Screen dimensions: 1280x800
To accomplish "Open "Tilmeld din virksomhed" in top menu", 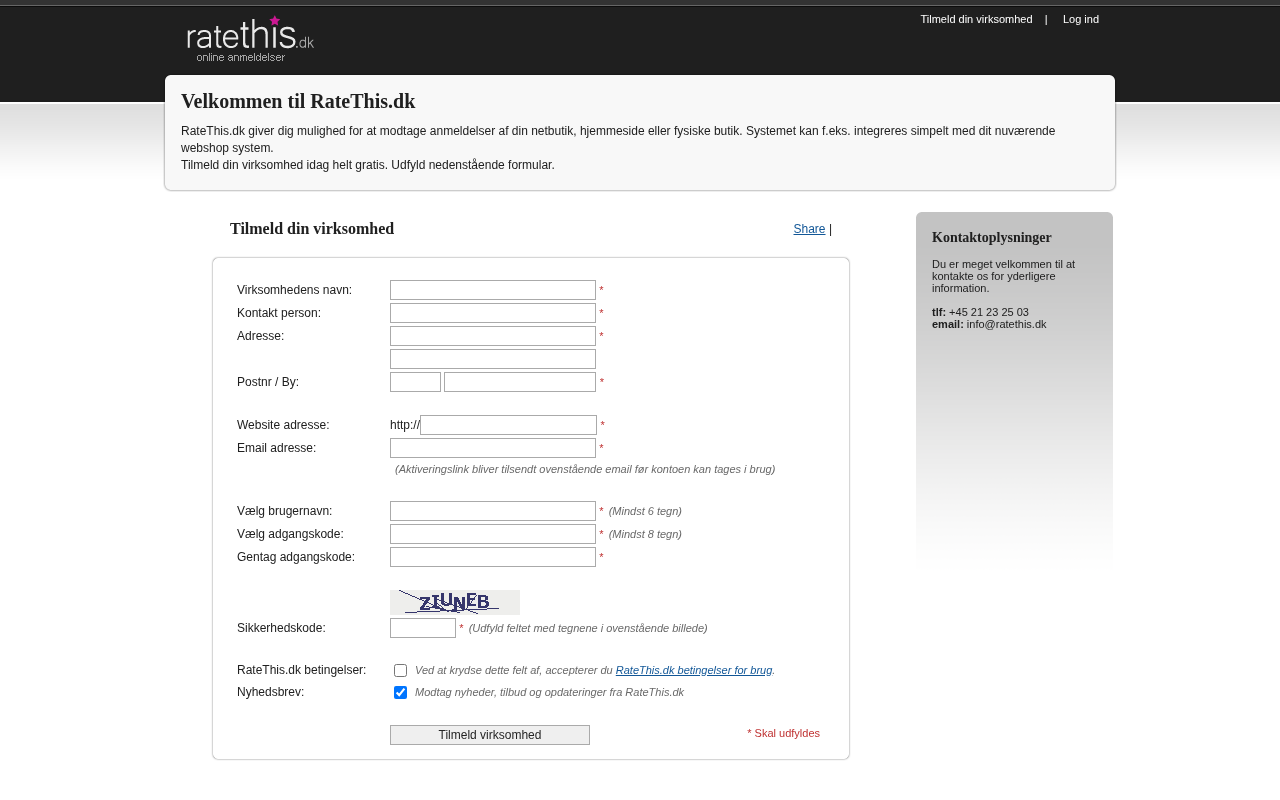I will pos(976,19).
